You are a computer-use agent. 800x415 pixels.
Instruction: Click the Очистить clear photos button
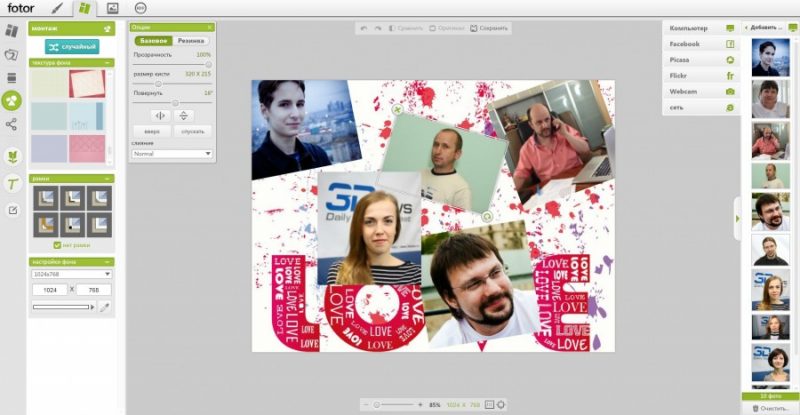click(x=770, y=408)
